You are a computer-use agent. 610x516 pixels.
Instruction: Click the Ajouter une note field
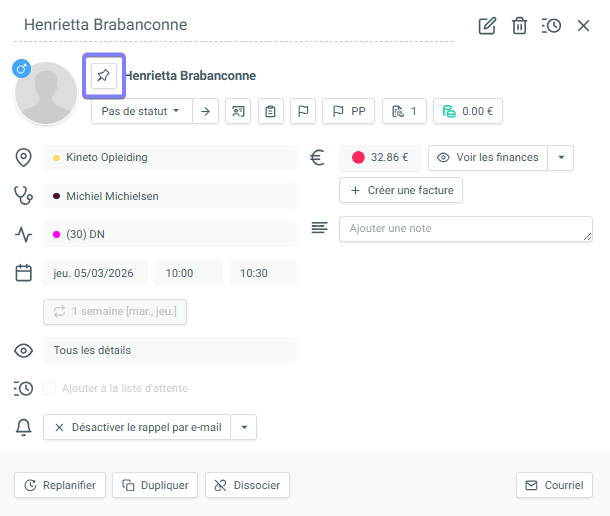coord(465,229)
